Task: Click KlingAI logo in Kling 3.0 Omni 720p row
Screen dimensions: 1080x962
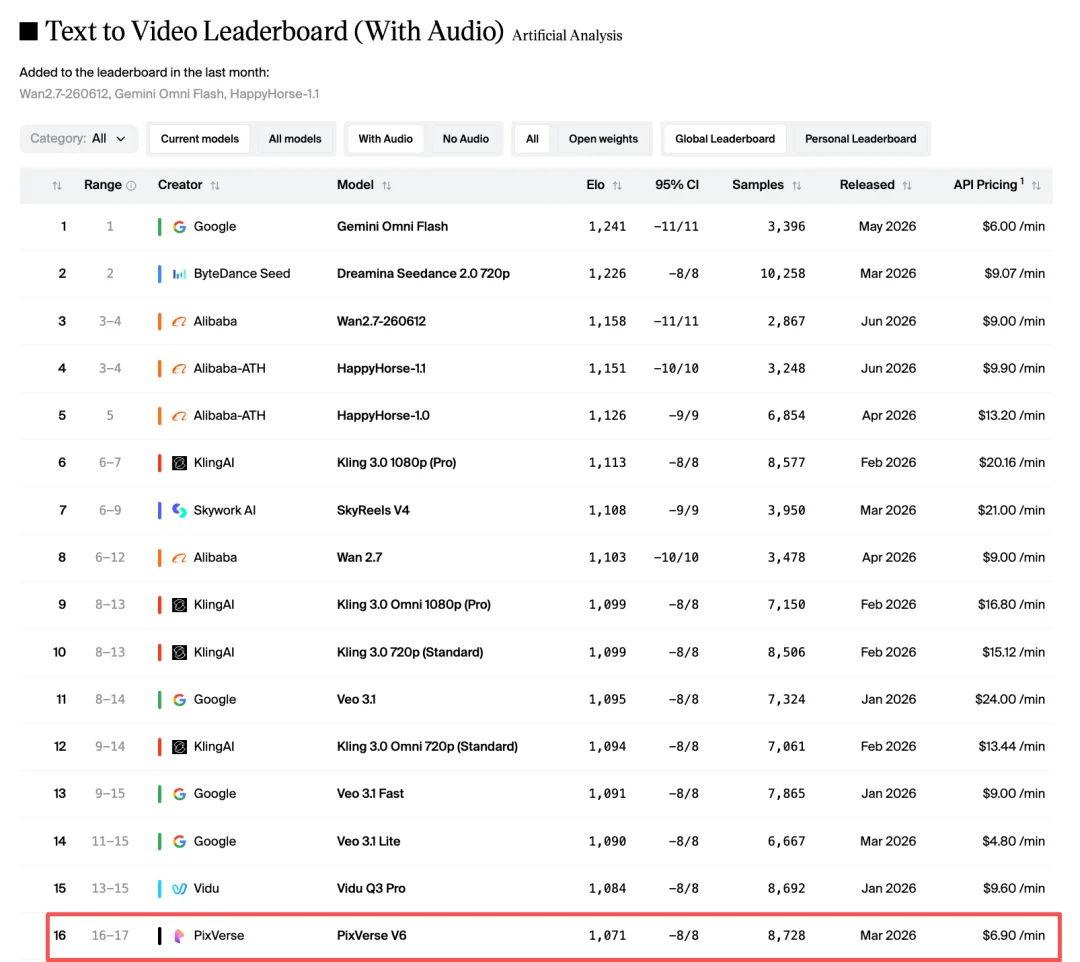Action: point(179,746)
